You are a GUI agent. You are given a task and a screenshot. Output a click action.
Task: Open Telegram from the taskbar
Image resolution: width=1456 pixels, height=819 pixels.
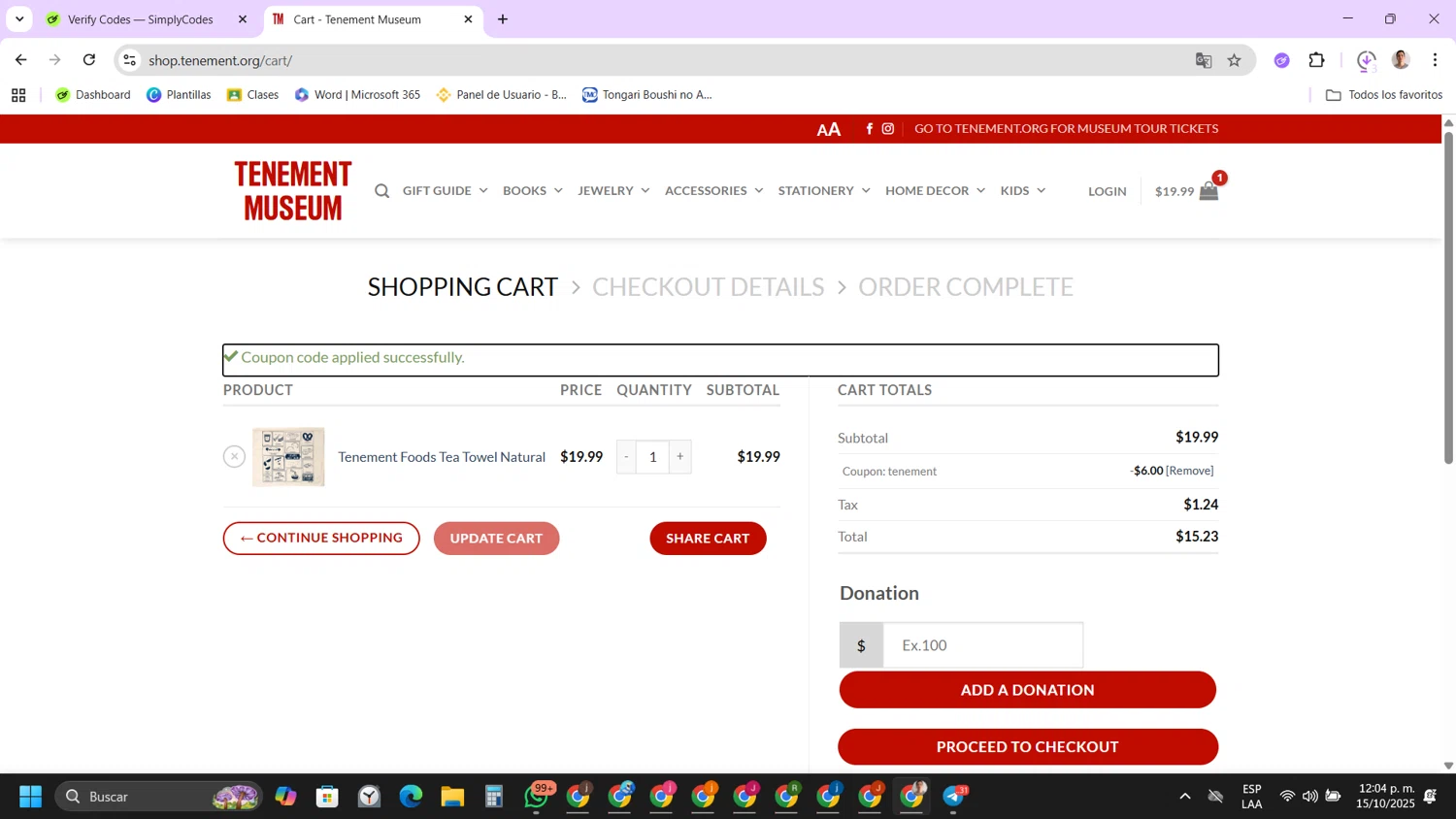coord(954,797)
